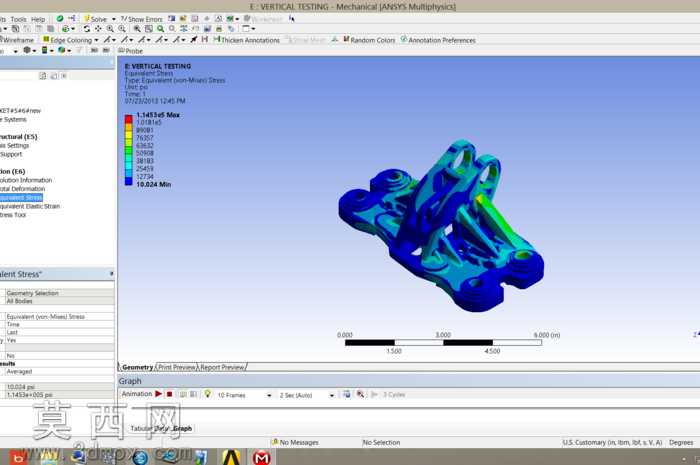The image size is (700, 465).
Task: Pin the Details of Equivalent Stress panel
Action: [111, 274]
